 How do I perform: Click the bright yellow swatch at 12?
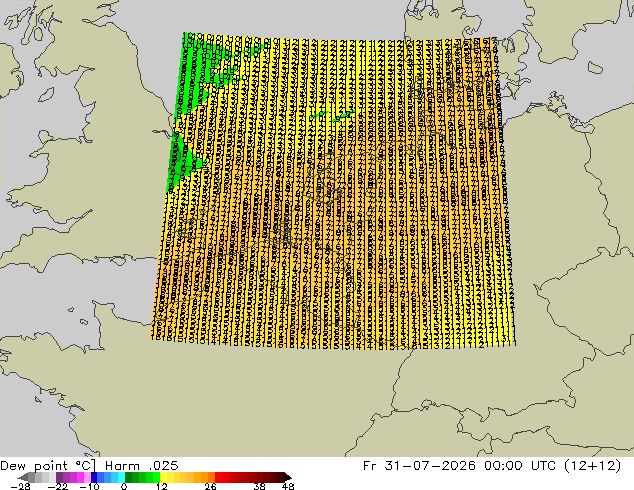(x=163, y=477)
